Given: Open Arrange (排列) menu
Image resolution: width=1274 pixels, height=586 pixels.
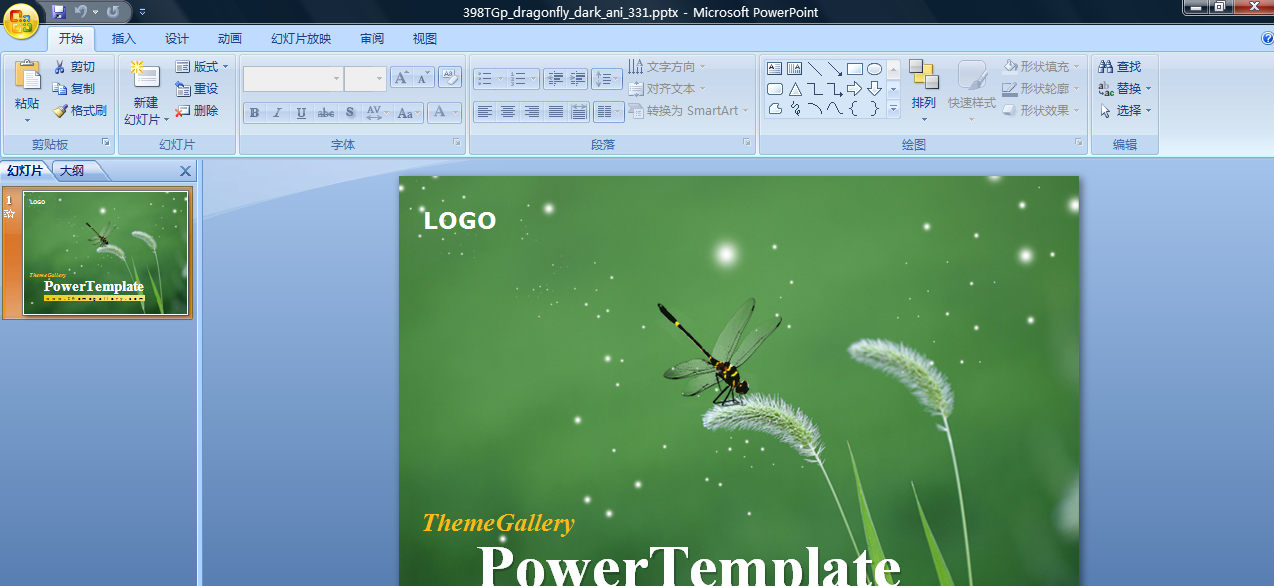Looking at the screenshot, I should [x=924, y=90].
